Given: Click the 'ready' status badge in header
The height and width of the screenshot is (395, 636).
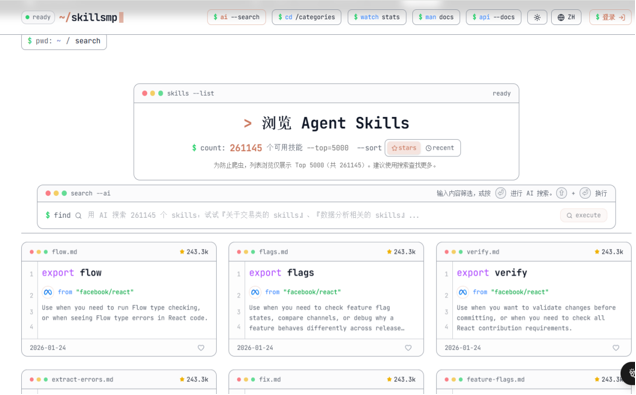Looking at the screenshot, I should (38, 17).
